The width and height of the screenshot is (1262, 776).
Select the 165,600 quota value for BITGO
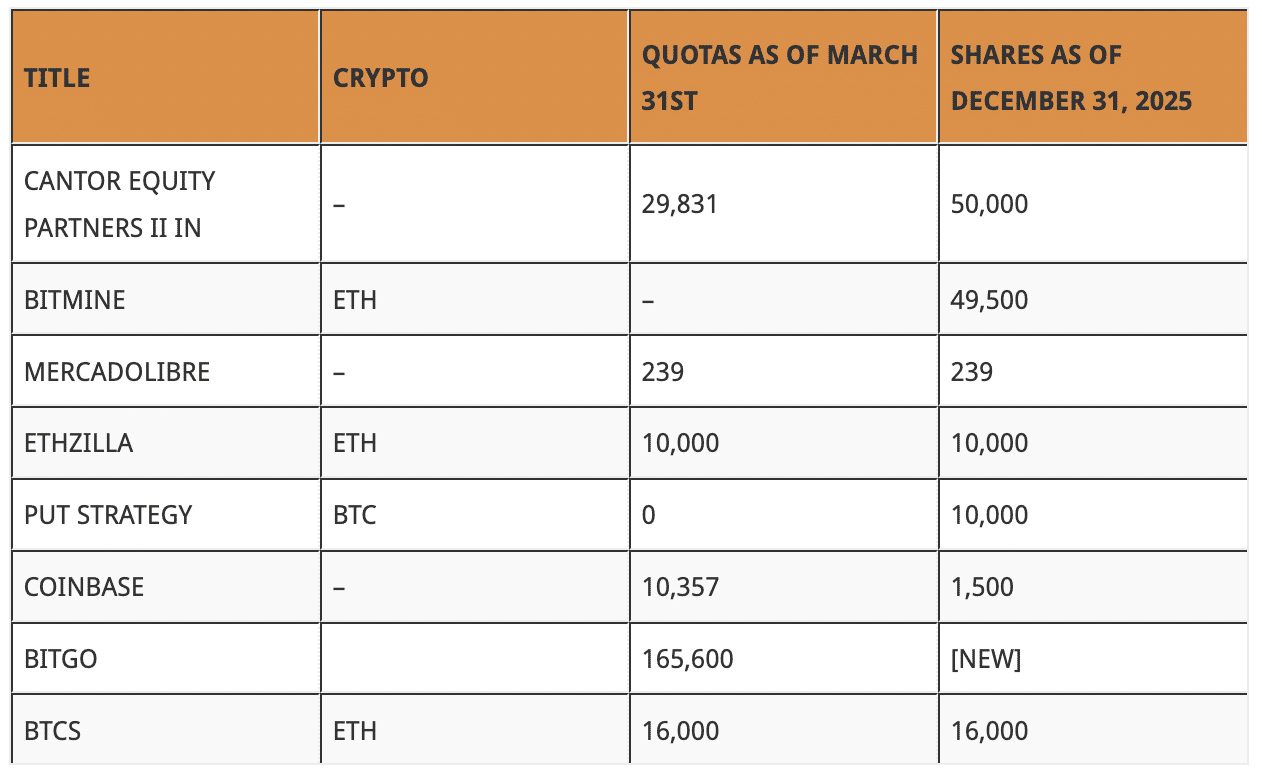click(687, 658)
